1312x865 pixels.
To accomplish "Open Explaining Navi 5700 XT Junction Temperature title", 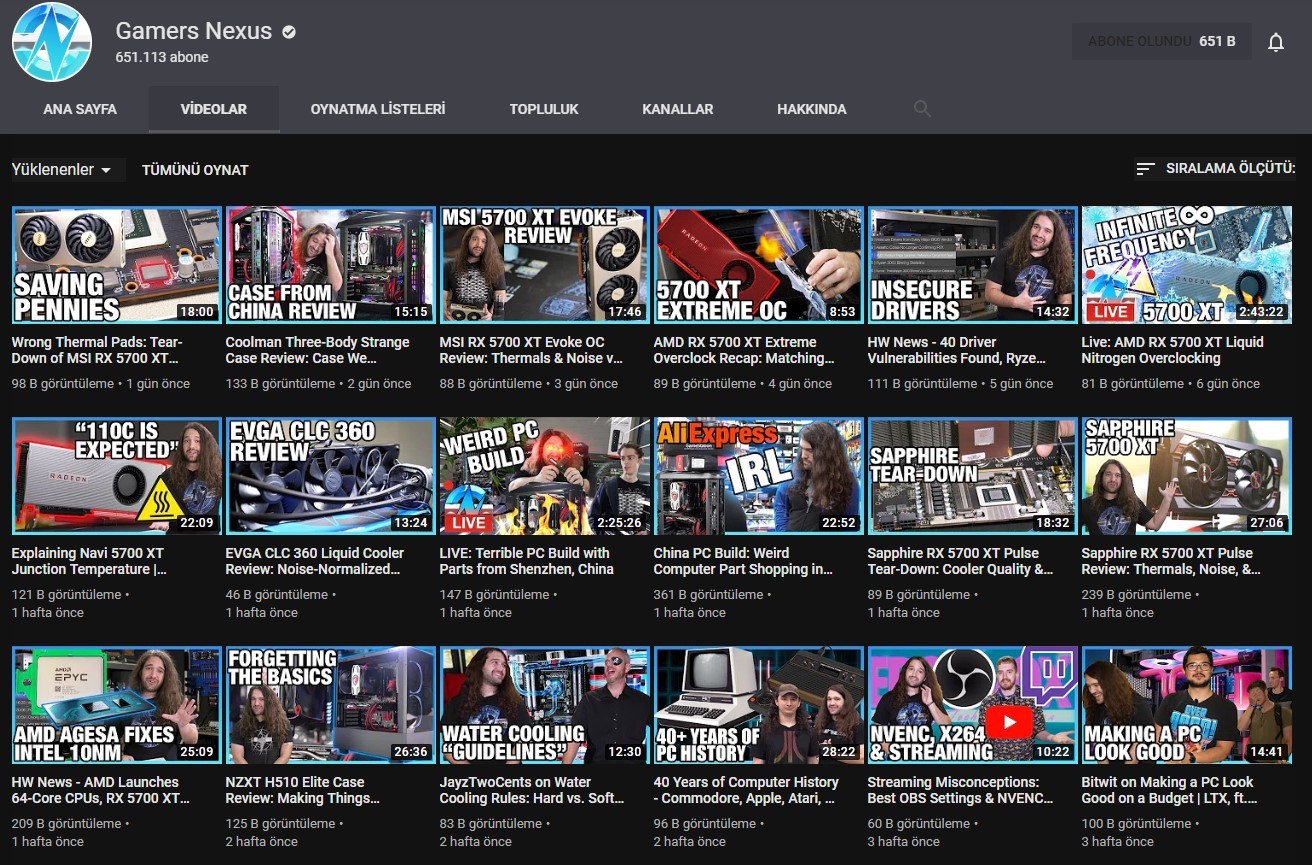I will point(89,561).
